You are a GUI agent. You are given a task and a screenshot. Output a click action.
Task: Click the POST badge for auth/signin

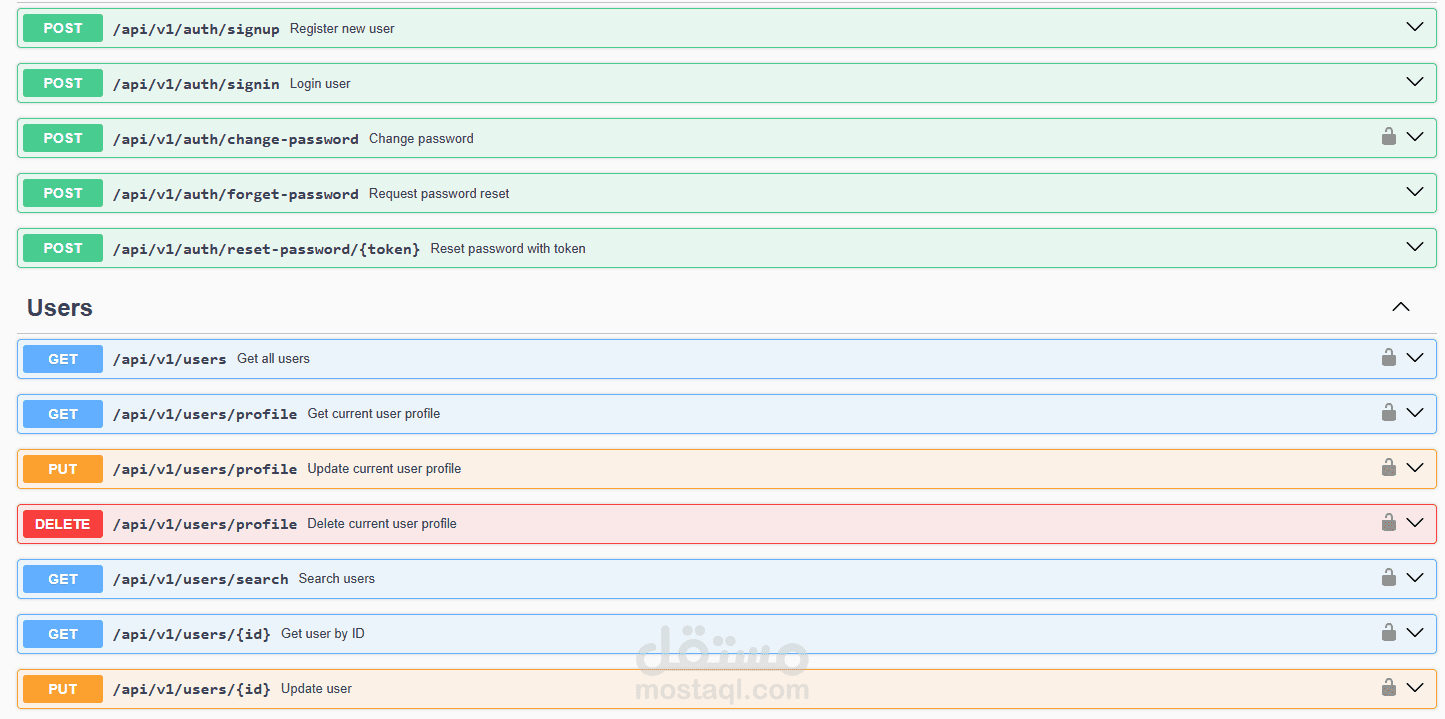63,83
